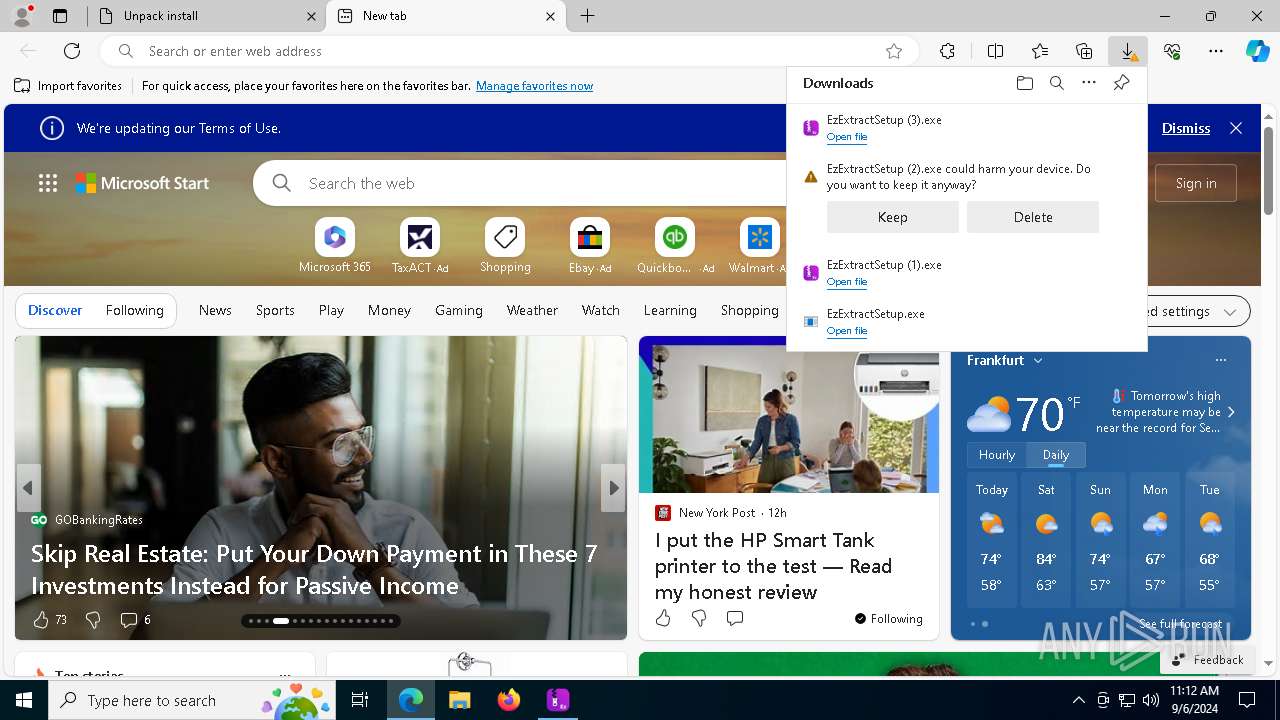Screen dimensions: 1280x720
Task: Go to next carousel story
Action: point(613,488)
